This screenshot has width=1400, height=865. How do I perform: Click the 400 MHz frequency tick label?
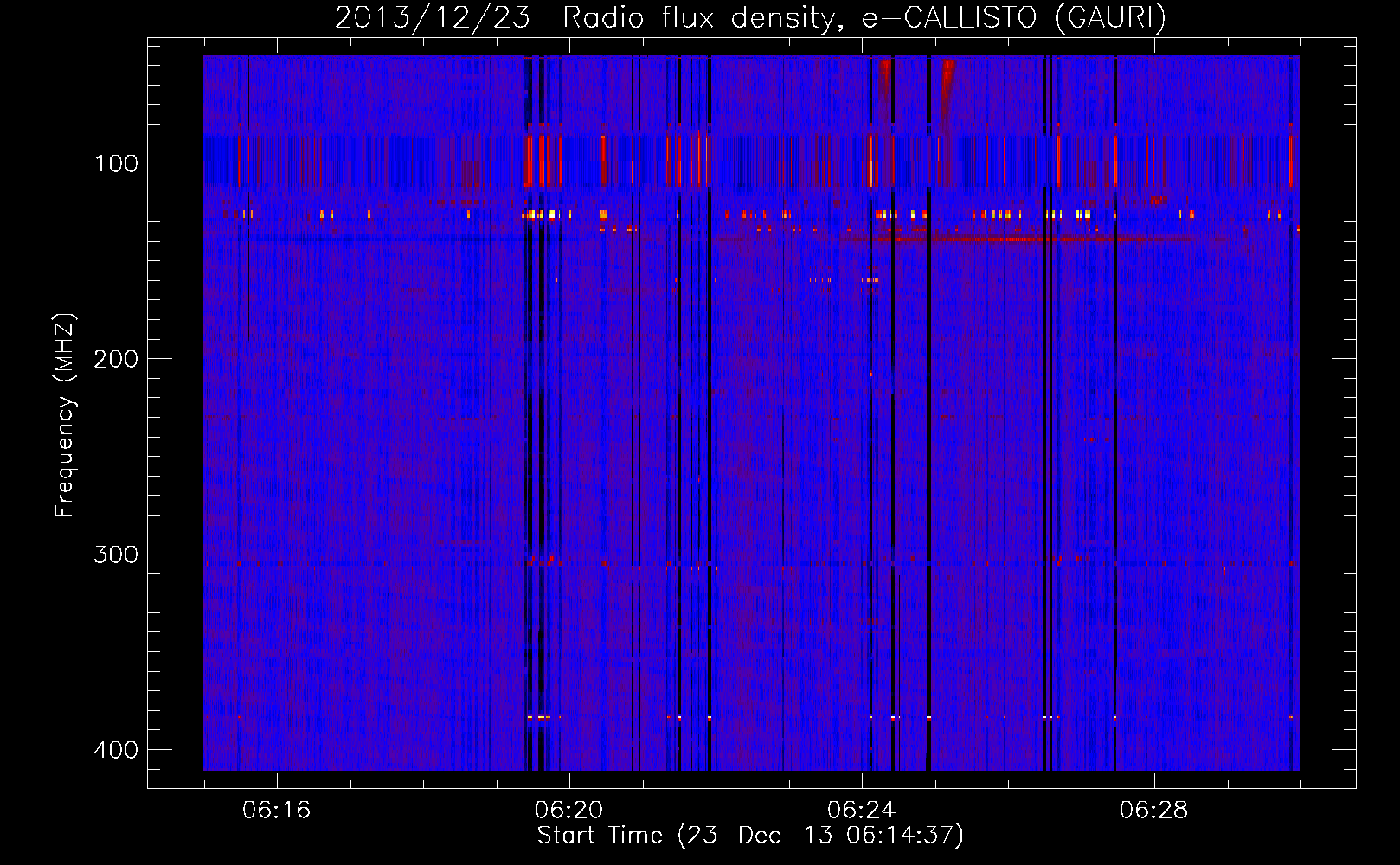pos(116,750)
